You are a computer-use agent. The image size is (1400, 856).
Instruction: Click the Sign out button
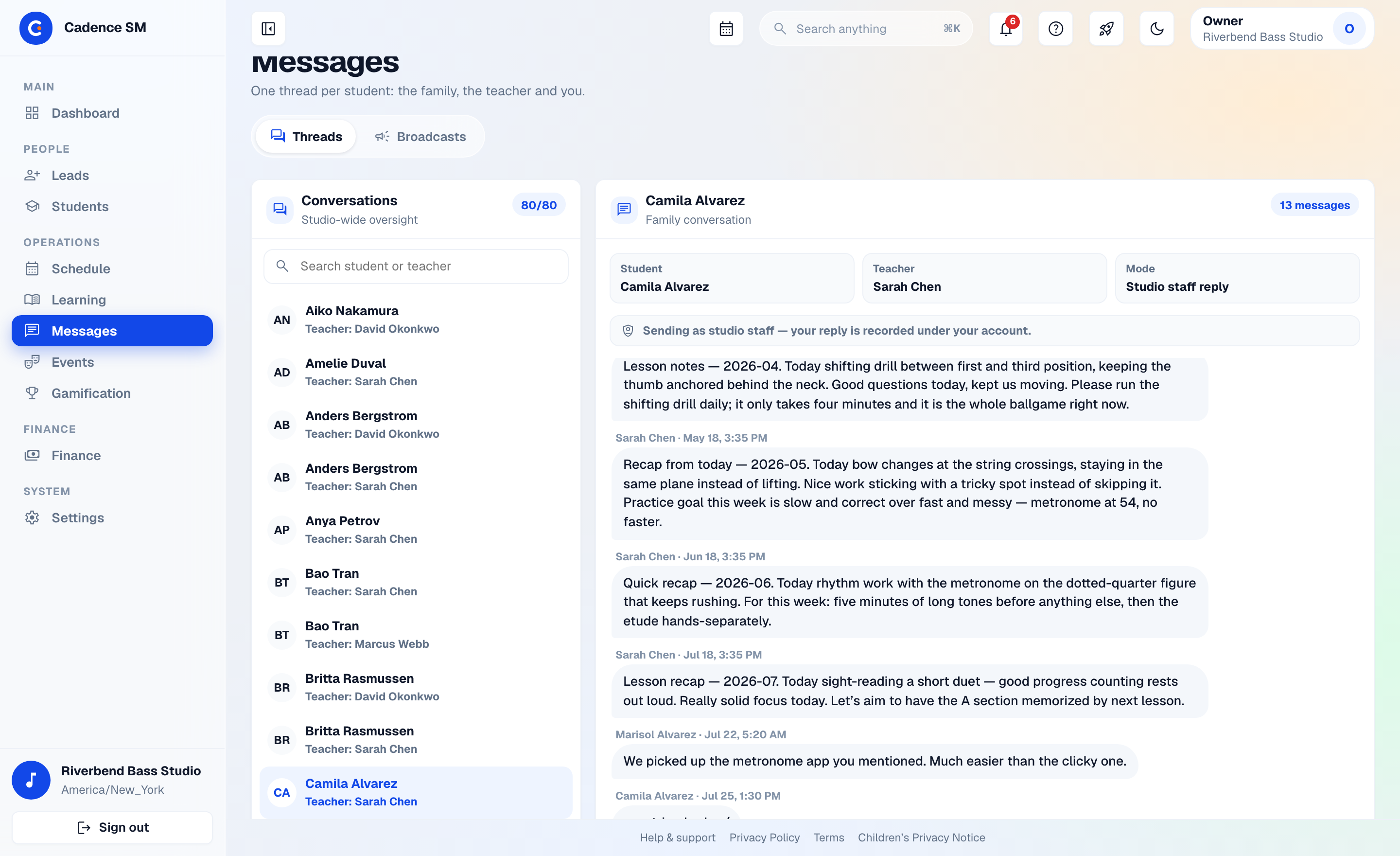112,828
